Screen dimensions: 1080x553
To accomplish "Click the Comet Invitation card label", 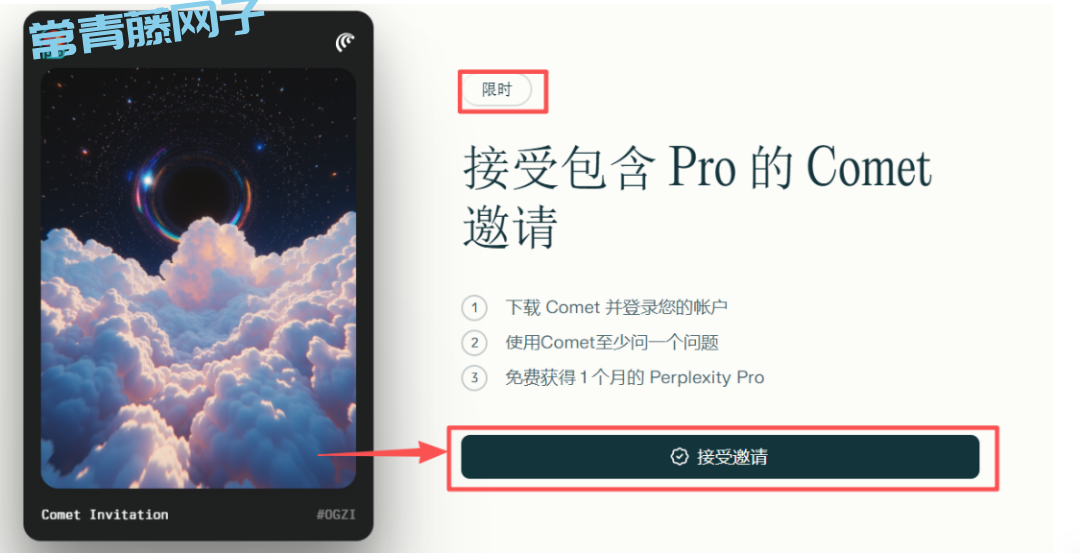I will 105,514.
